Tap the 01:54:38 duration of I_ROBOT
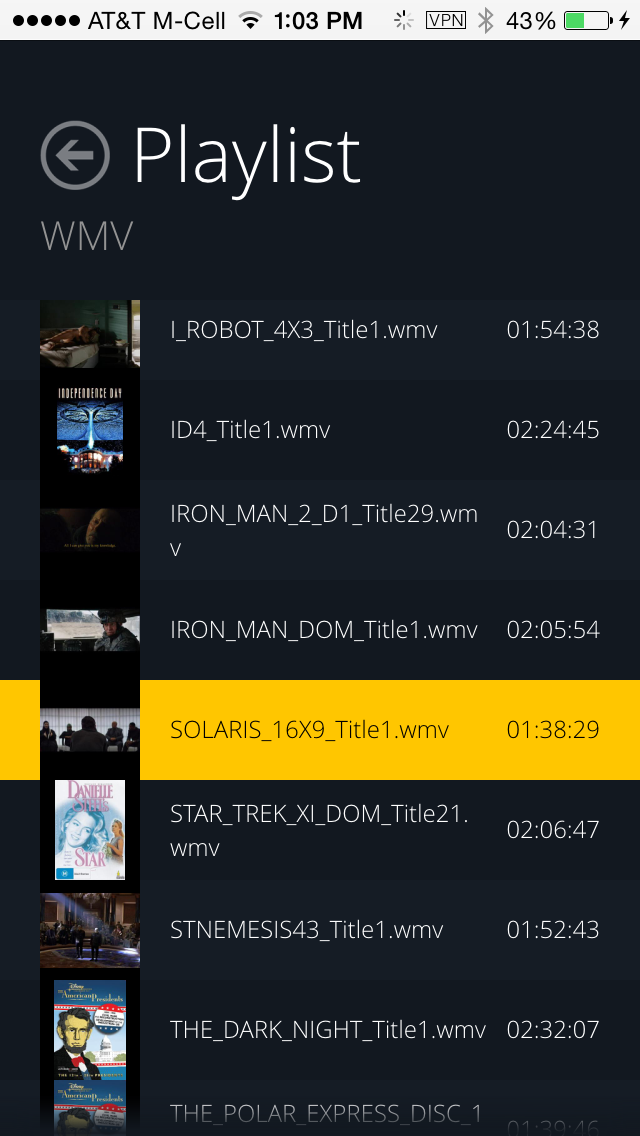Screen dimensions: 640x1136 pyautogui.click(x=553, y=330)
